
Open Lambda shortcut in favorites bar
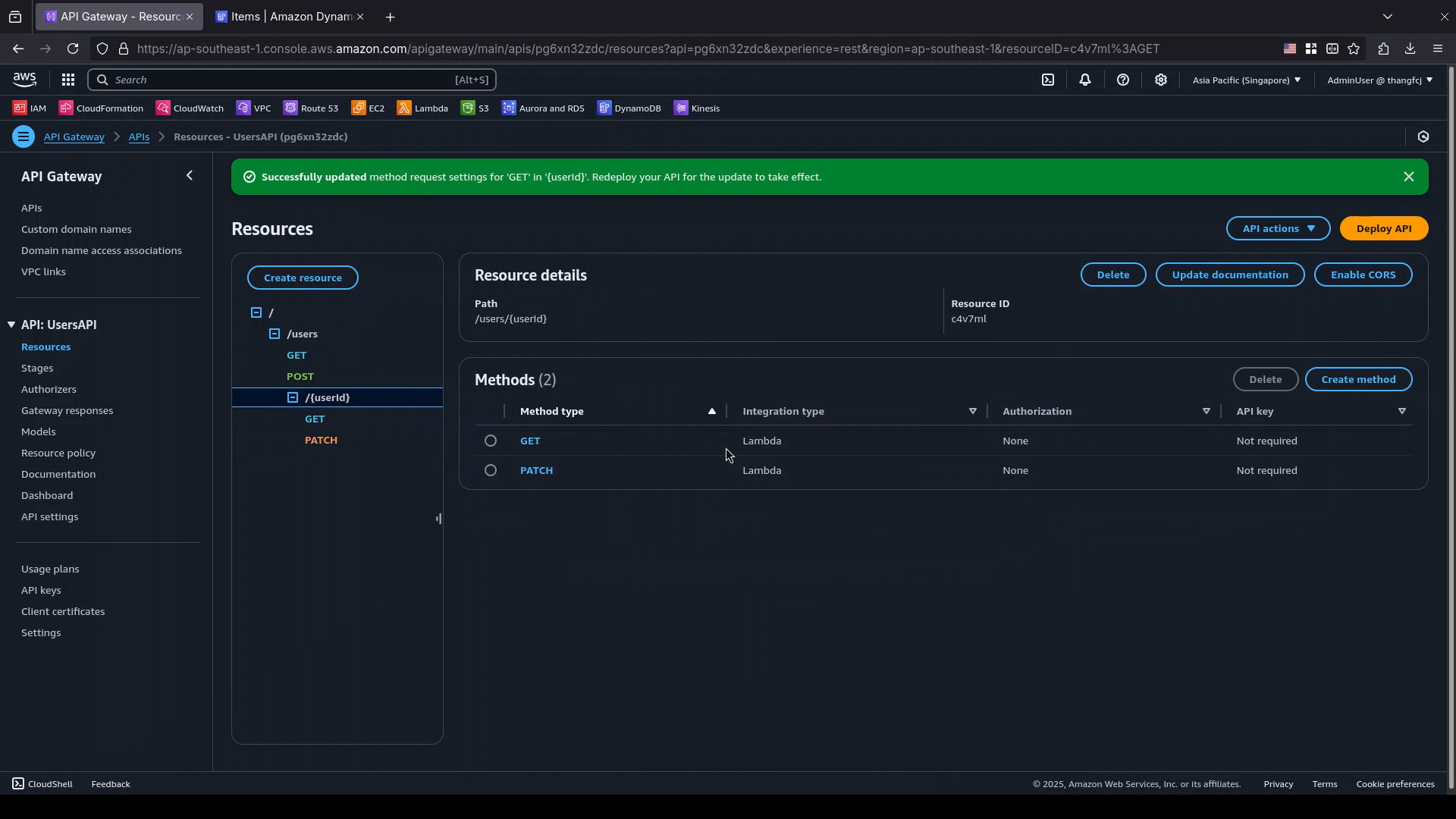pos(422,108)
